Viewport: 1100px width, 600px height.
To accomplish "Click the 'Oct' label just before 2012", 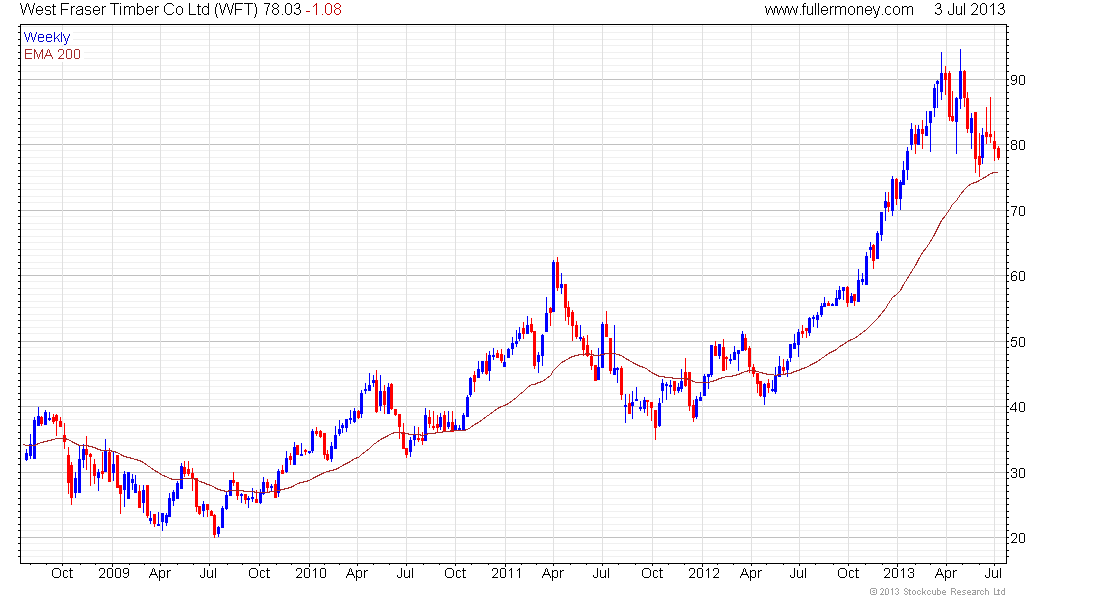I will pos(652,573).
